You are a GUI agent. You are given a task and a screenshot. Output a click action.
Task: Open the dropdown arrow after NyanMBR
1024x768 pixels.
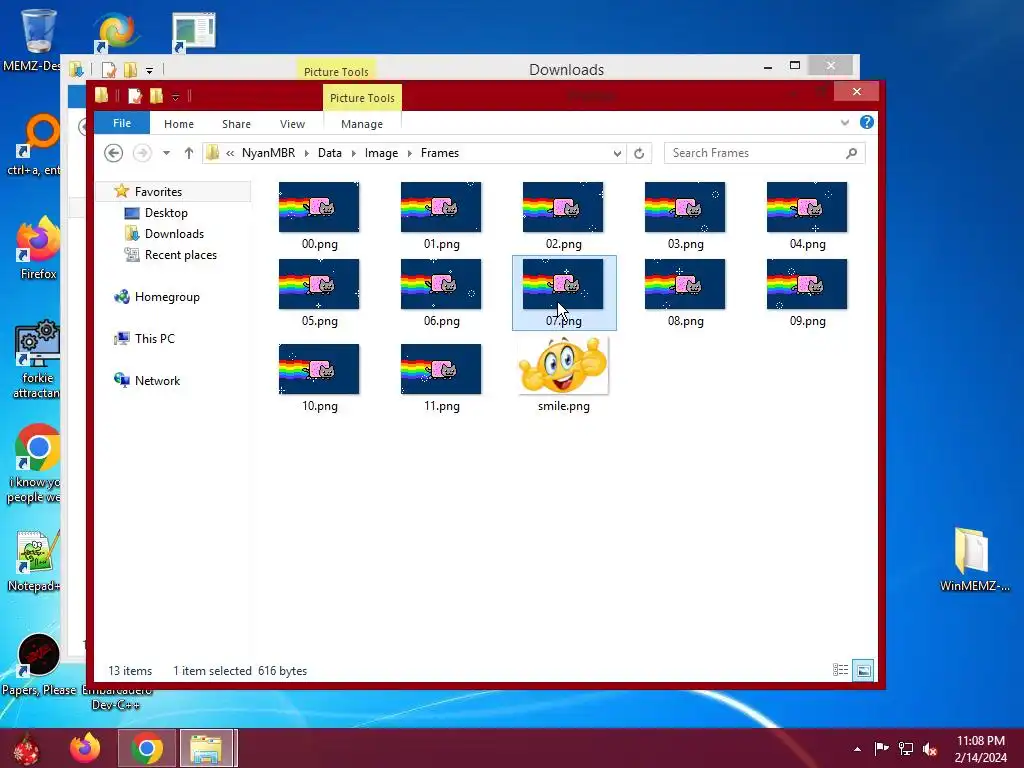coord(306,153)
